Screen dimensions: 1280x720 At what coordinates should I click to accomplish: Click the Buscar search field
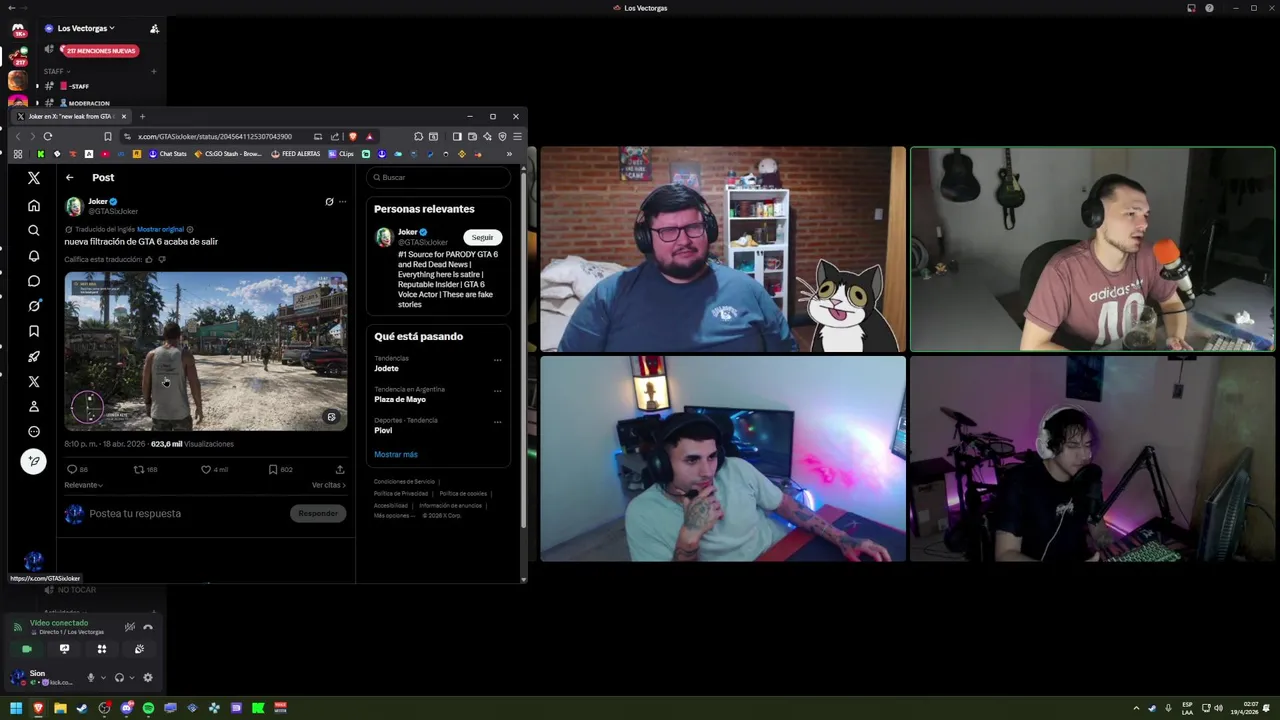click(438, 177)
